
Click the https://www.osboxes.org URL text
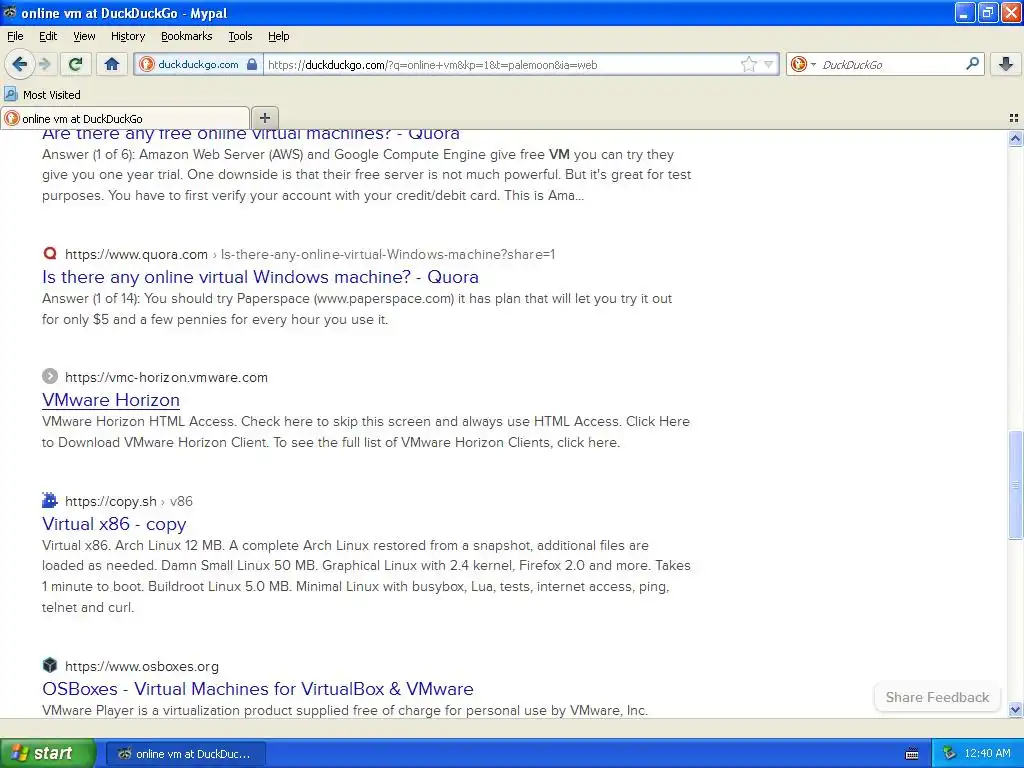tap(142, 666)
